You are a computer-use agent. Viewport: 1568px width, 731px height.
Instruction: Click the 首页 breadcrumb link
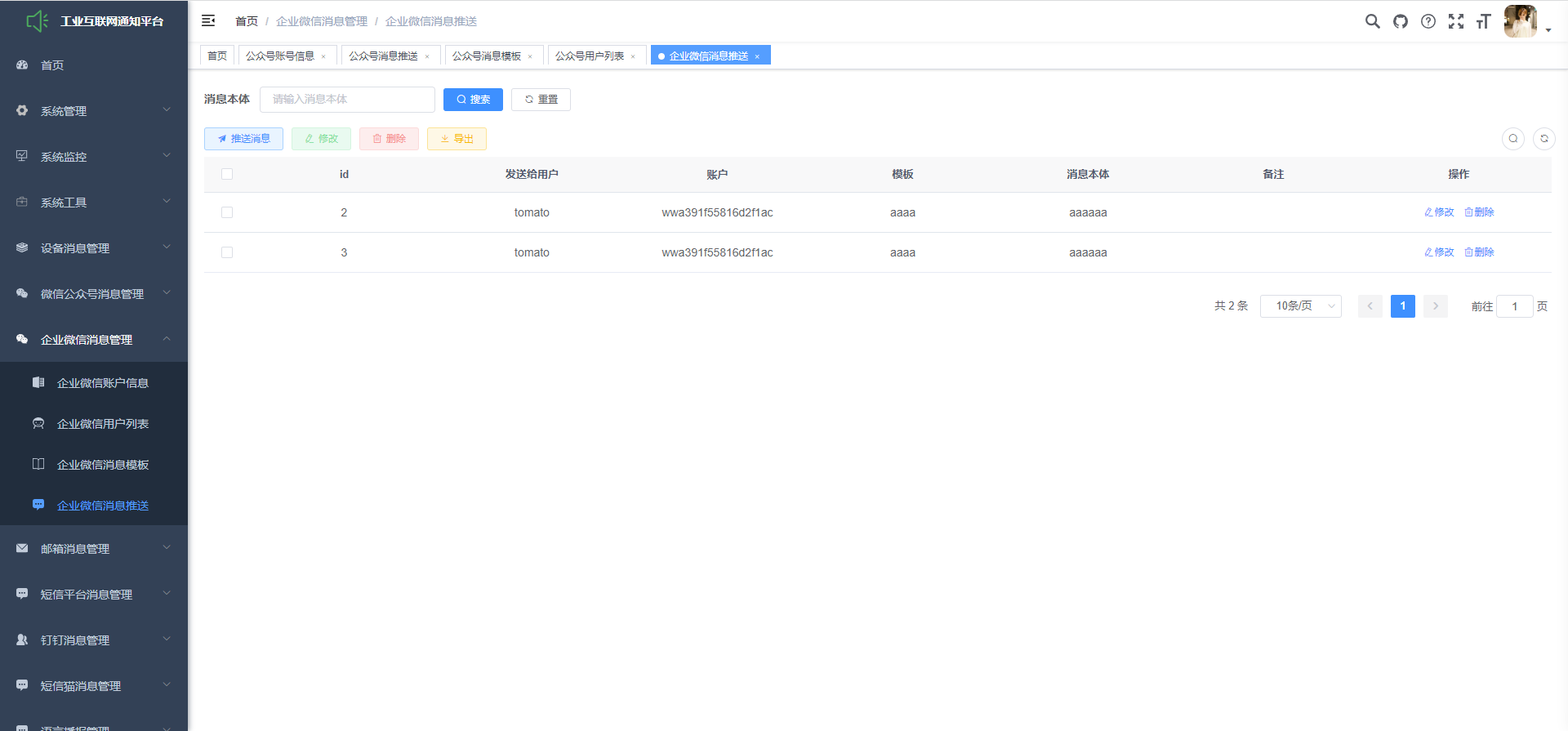tap(247, 21)
